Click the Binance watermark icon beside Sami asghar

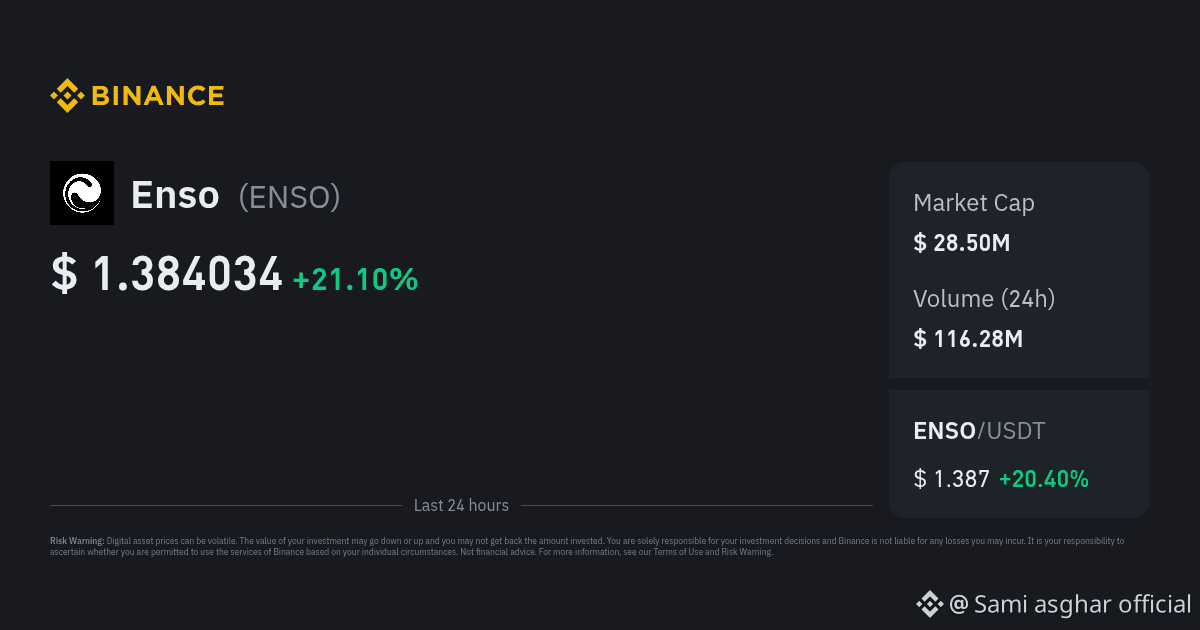[930, 604]
